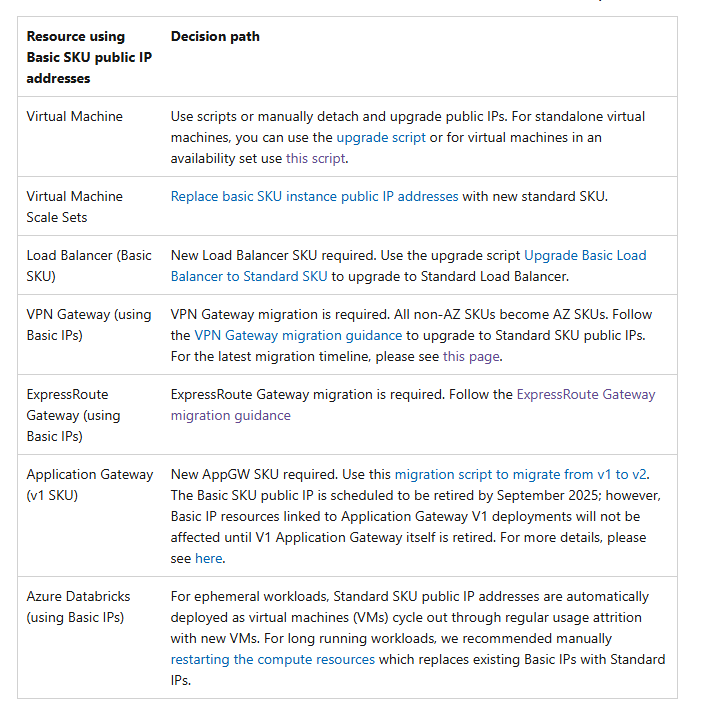Open 'ExpressRoute Gateway migration guidance' link
Image resolution: width=708 pixels, height=704 pixels.
coord(413,405)
